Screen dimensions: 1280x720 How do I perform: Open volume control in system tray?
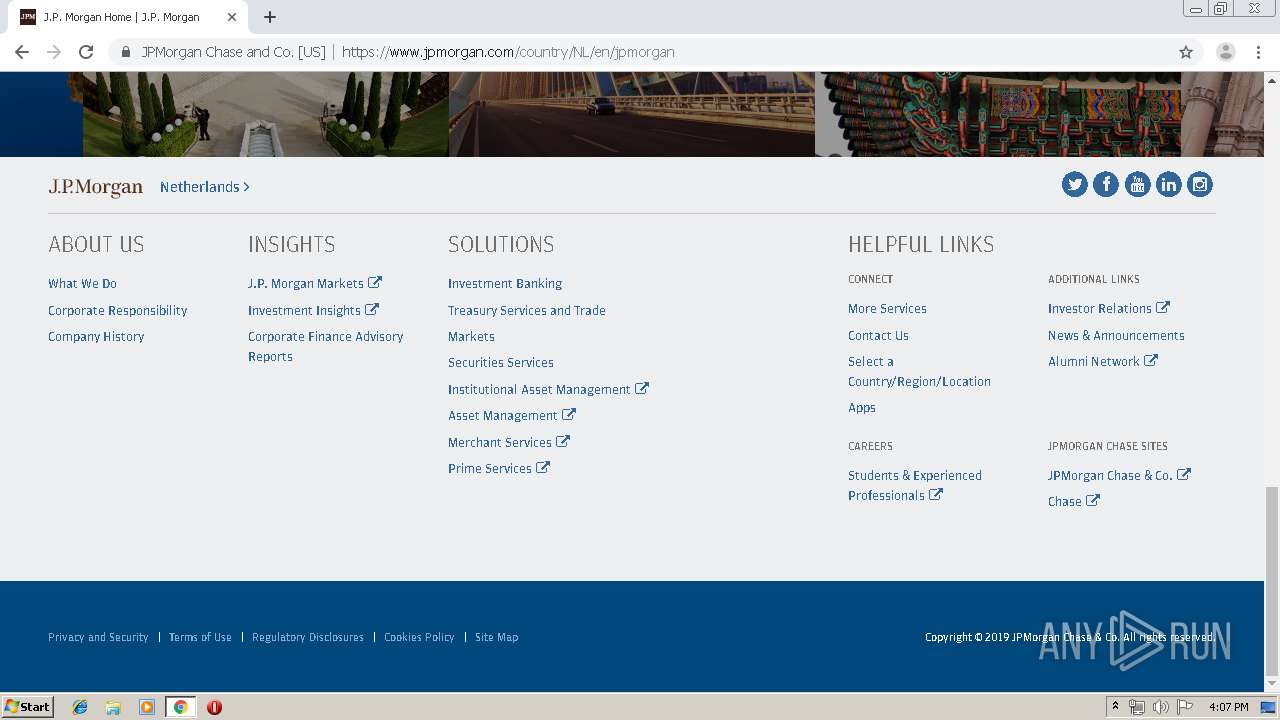coord(1161,707)
